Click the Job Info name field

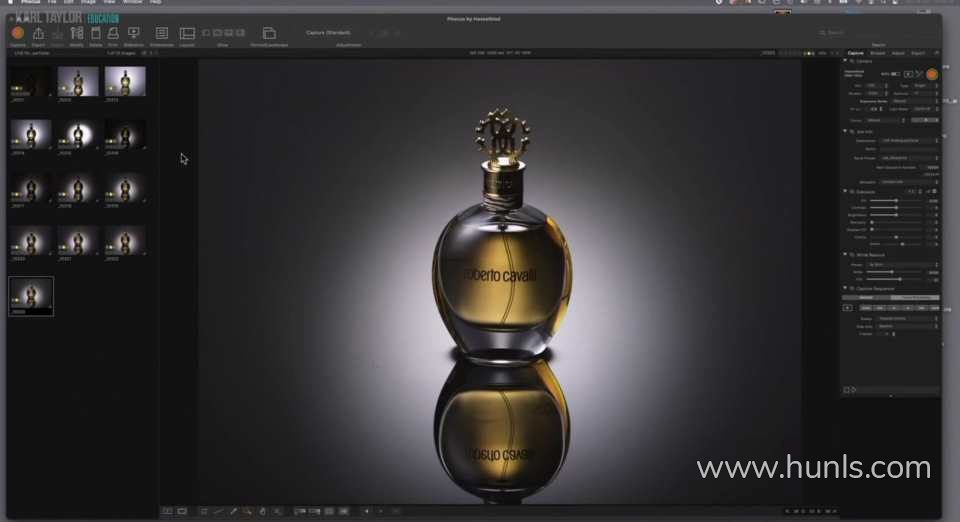pyautogui.click(x=910, y=149)
